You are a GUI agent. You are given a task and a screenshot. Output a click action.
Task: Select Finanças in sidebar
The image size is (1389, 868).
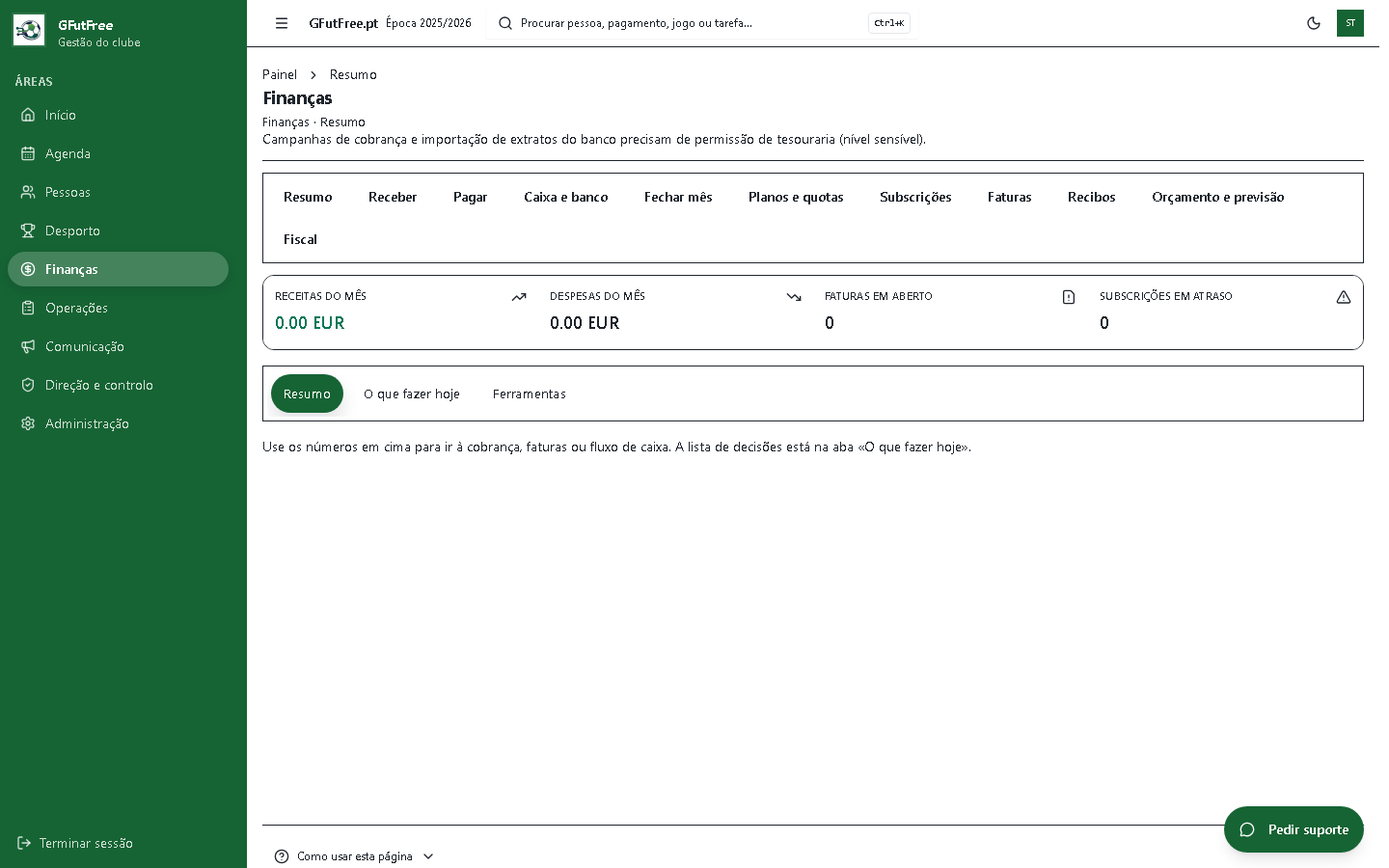(118, 269)
